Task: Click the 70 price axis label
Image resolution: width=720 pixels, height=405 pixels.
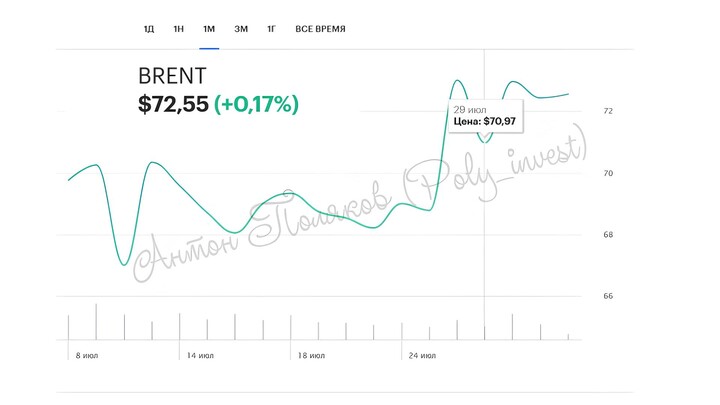Action: point(608,173)
